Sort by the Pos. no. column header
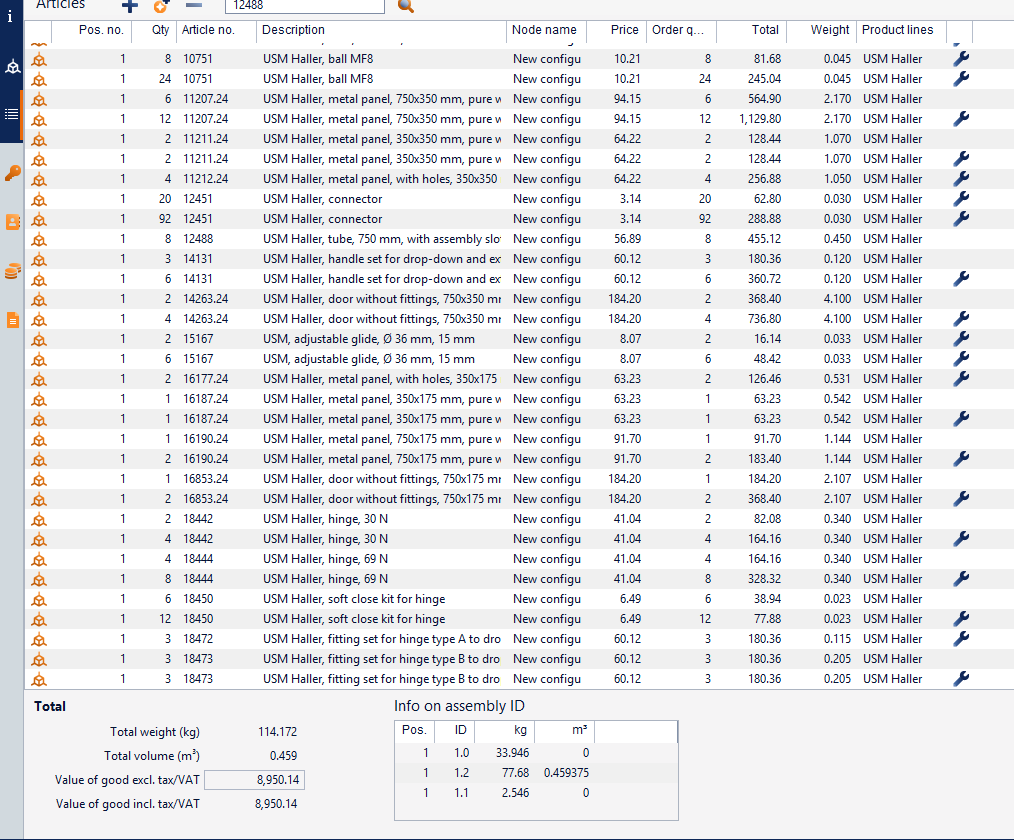 91,30
